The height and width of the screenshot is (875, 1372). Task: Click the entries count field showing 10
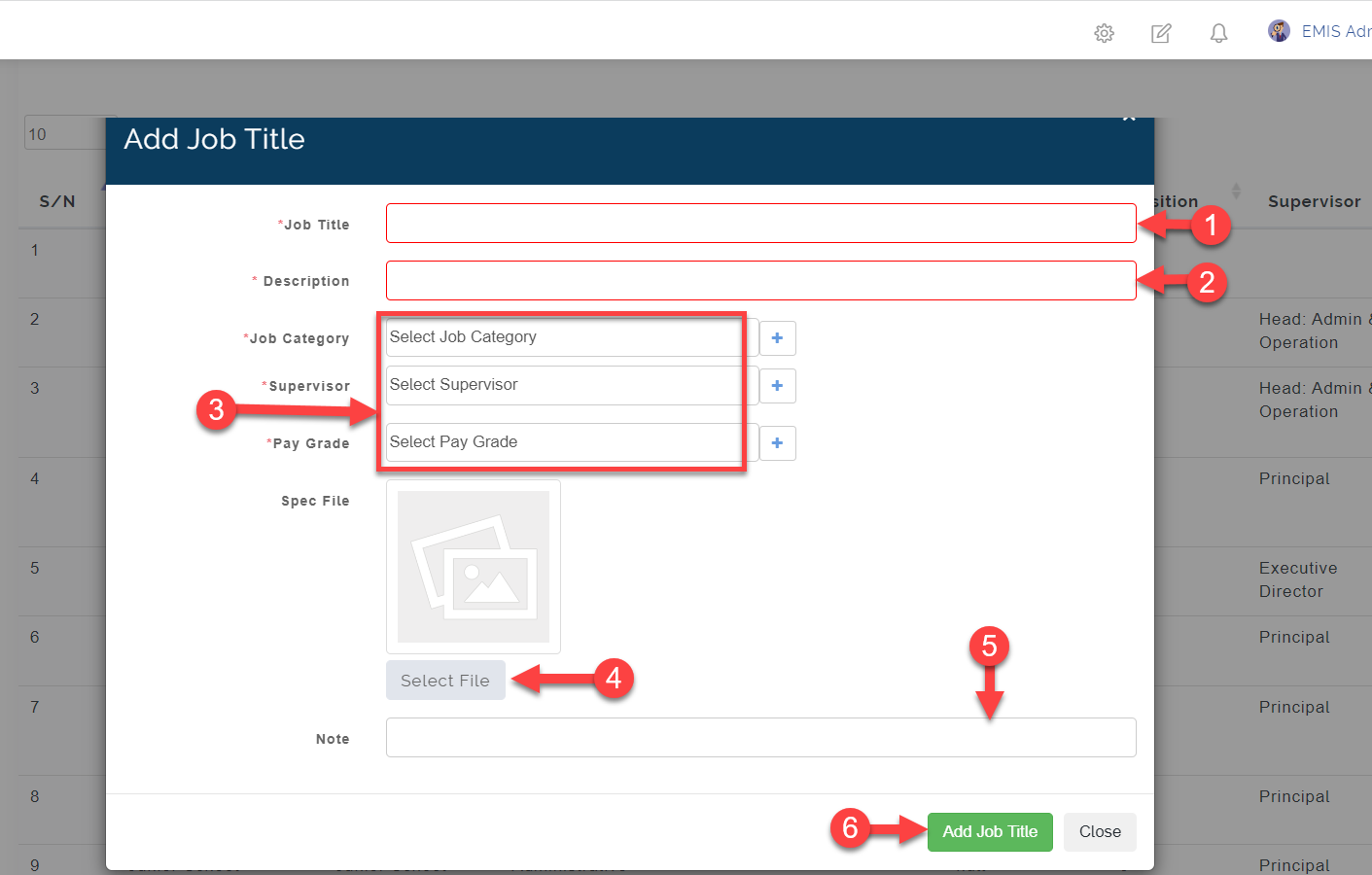click(64, 134)
